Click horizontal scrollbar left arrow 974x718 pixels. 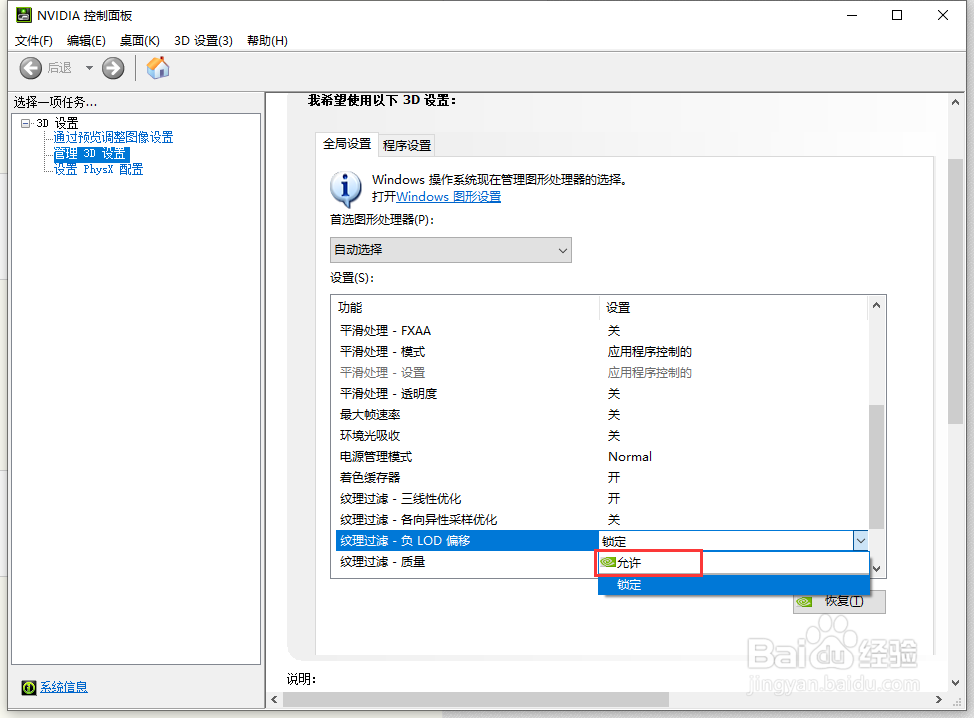tap(275, 700)
